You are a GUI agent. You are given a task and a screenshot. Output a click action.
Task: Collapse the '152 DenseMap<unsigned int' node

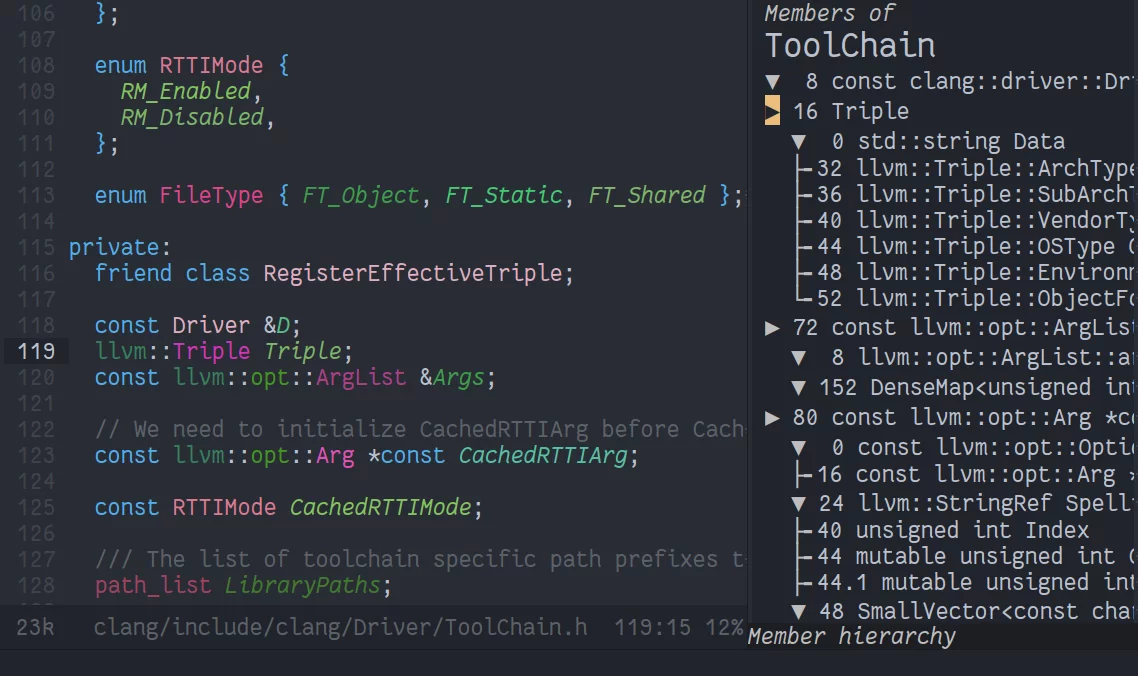(798, 388)
